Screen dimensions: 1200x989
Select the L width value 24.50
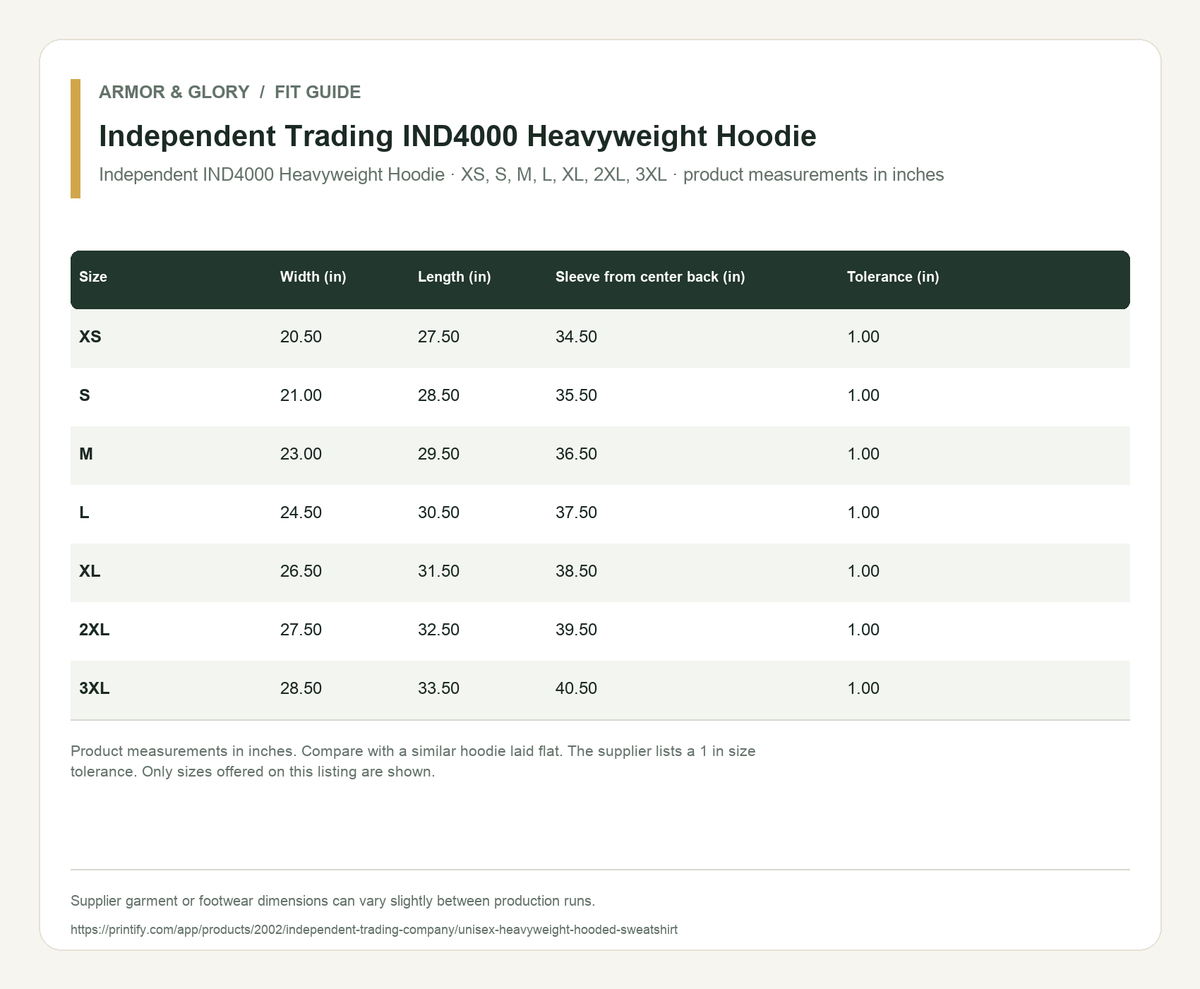pyautogui.click(x=301, y=512)
